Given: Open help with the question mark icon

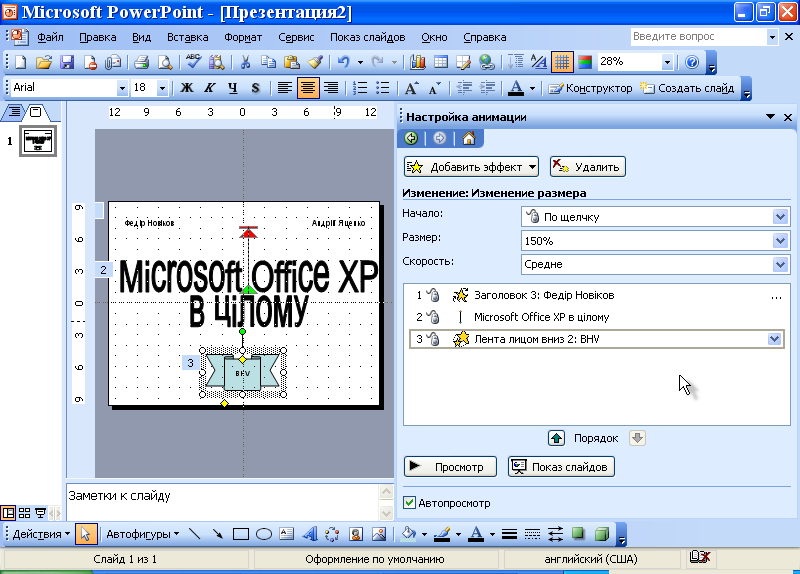Looking at the screenshot, I should [x=692, y=62].
